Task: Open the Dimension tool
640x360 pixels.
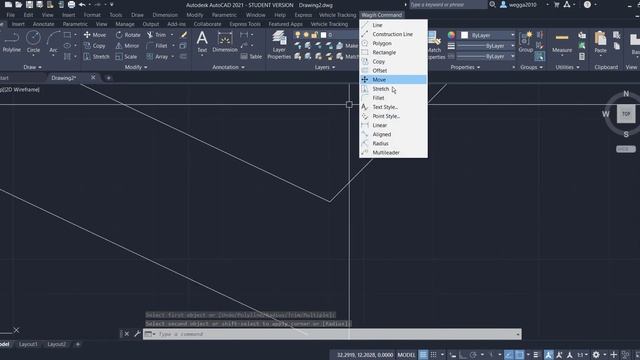Action: point(225,42)
